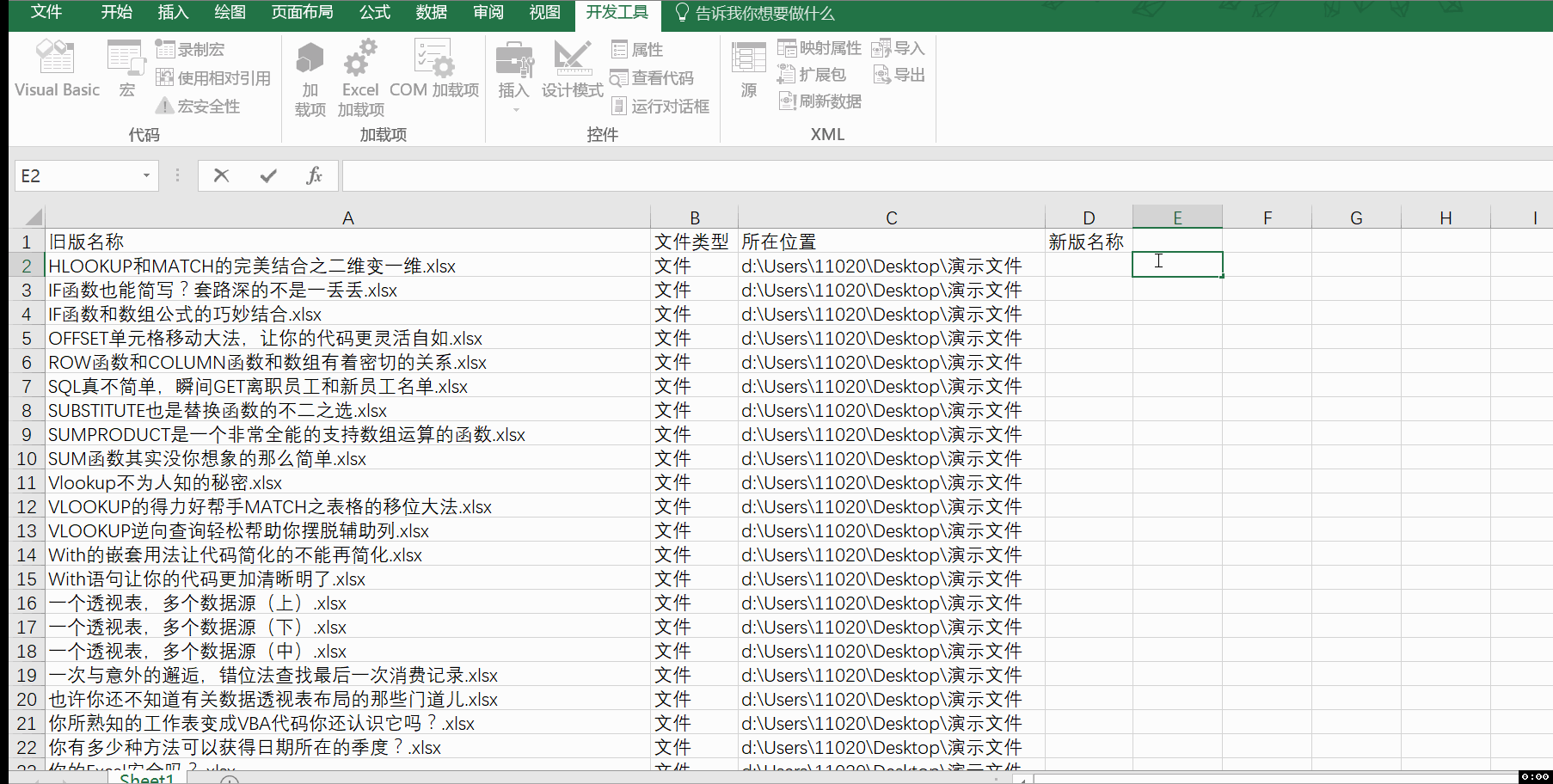Open XML 源 (Source) pane
Viewport: 1553px width, 784px height.
click(x=747, y=69)
